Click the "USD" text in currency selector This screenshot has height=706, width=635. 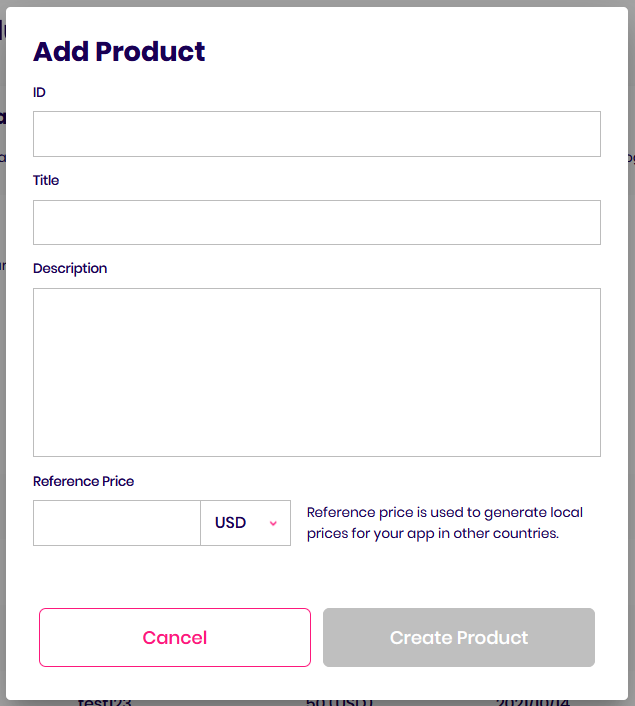[230, 523]
